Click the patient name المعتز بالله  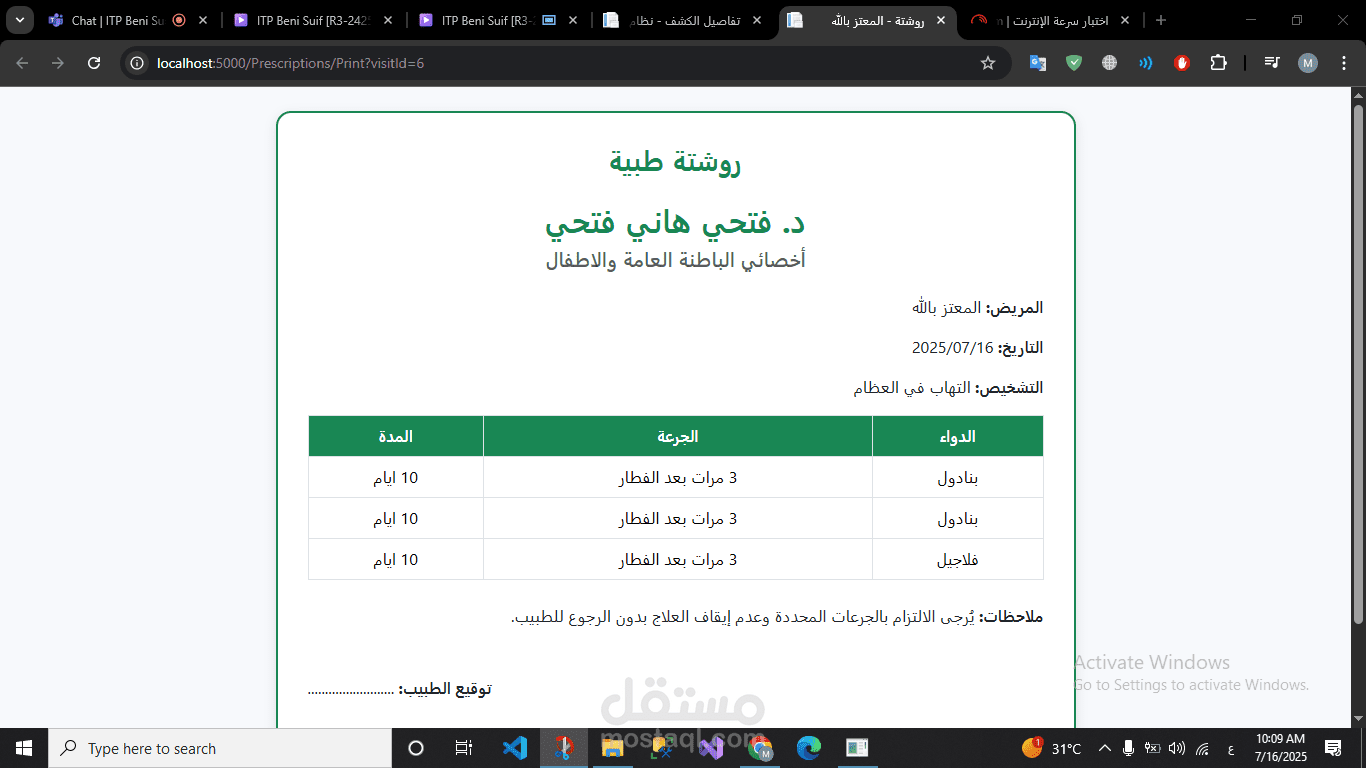[x=946, y=308]
